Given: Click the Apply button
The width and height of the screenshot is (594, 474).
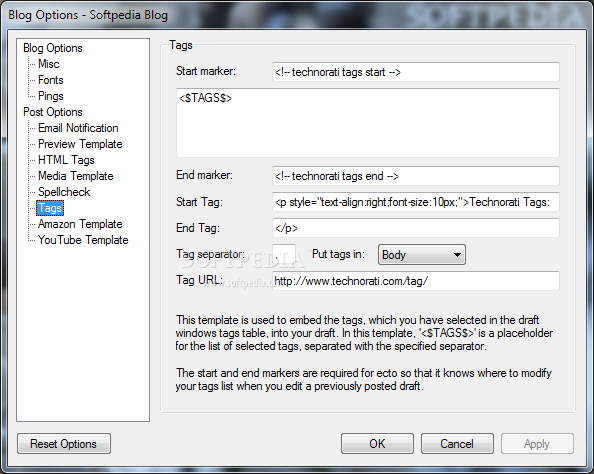Looking at the screenshot, I should tap(537, 444).
